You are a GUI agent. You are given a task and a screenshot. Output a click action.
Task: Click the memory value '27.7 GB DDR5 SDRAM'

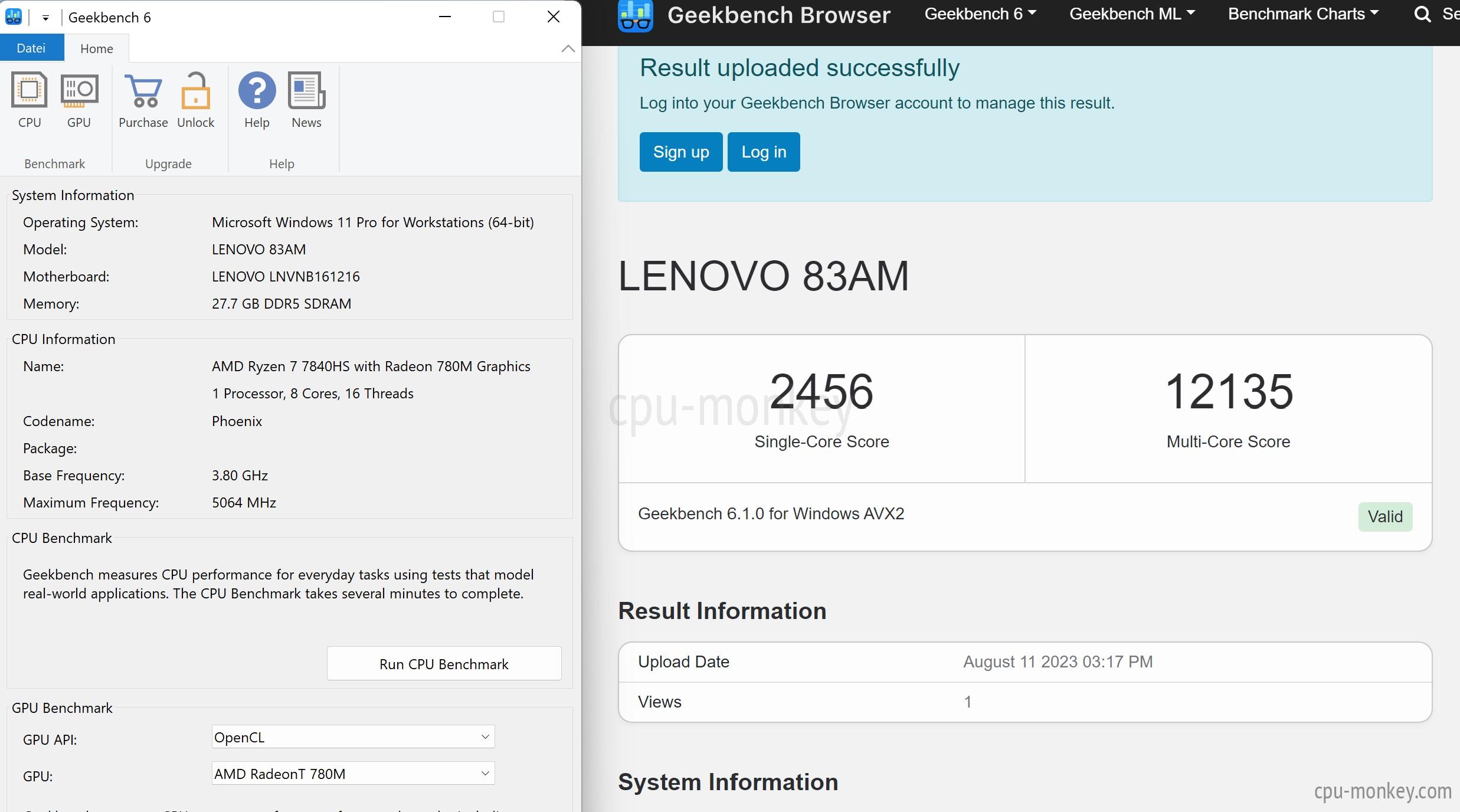pyautogui.click(x=281, y=303)
